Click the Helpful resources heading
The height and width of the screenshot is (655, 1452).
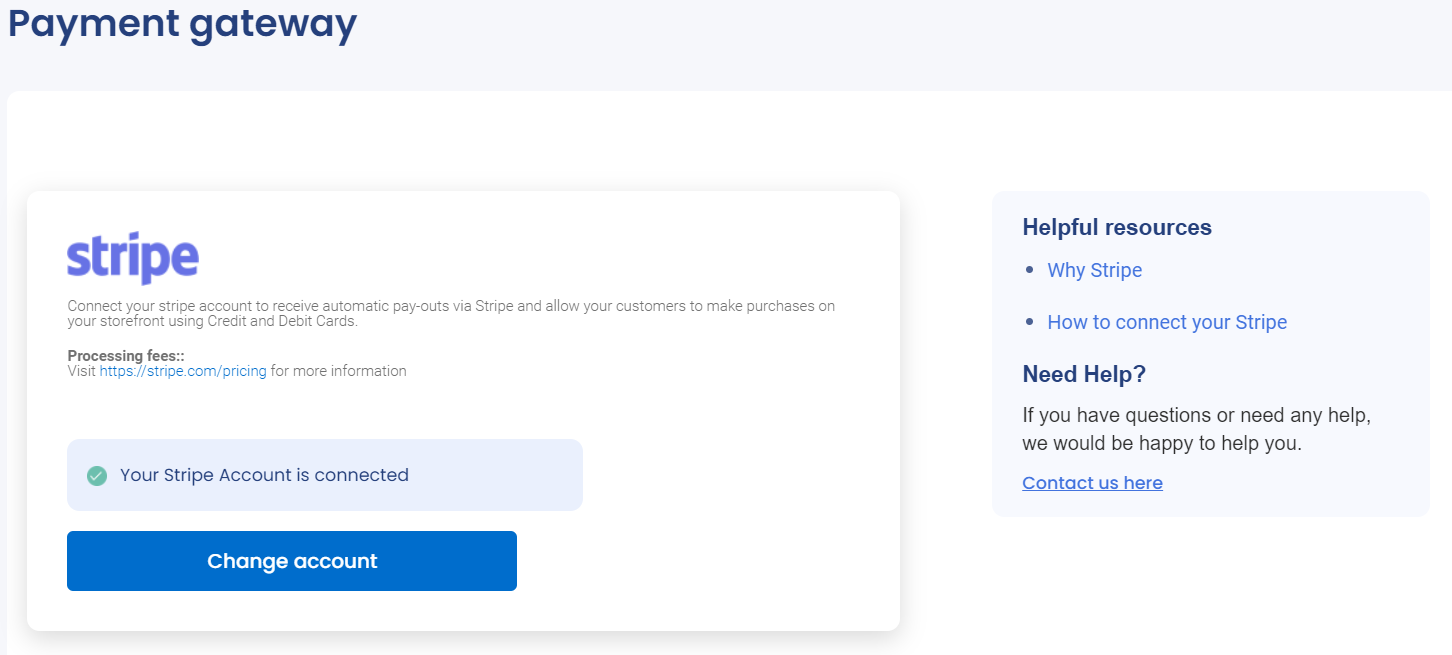1116,227
